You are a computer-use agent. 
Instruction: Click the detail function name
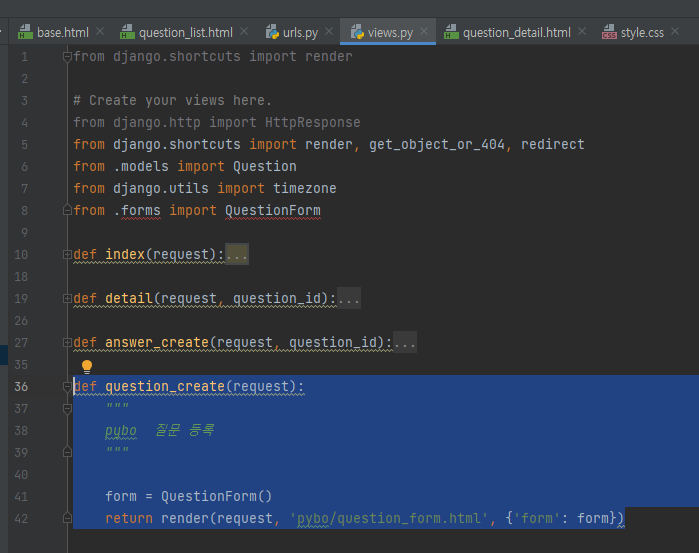pos(129,299)
